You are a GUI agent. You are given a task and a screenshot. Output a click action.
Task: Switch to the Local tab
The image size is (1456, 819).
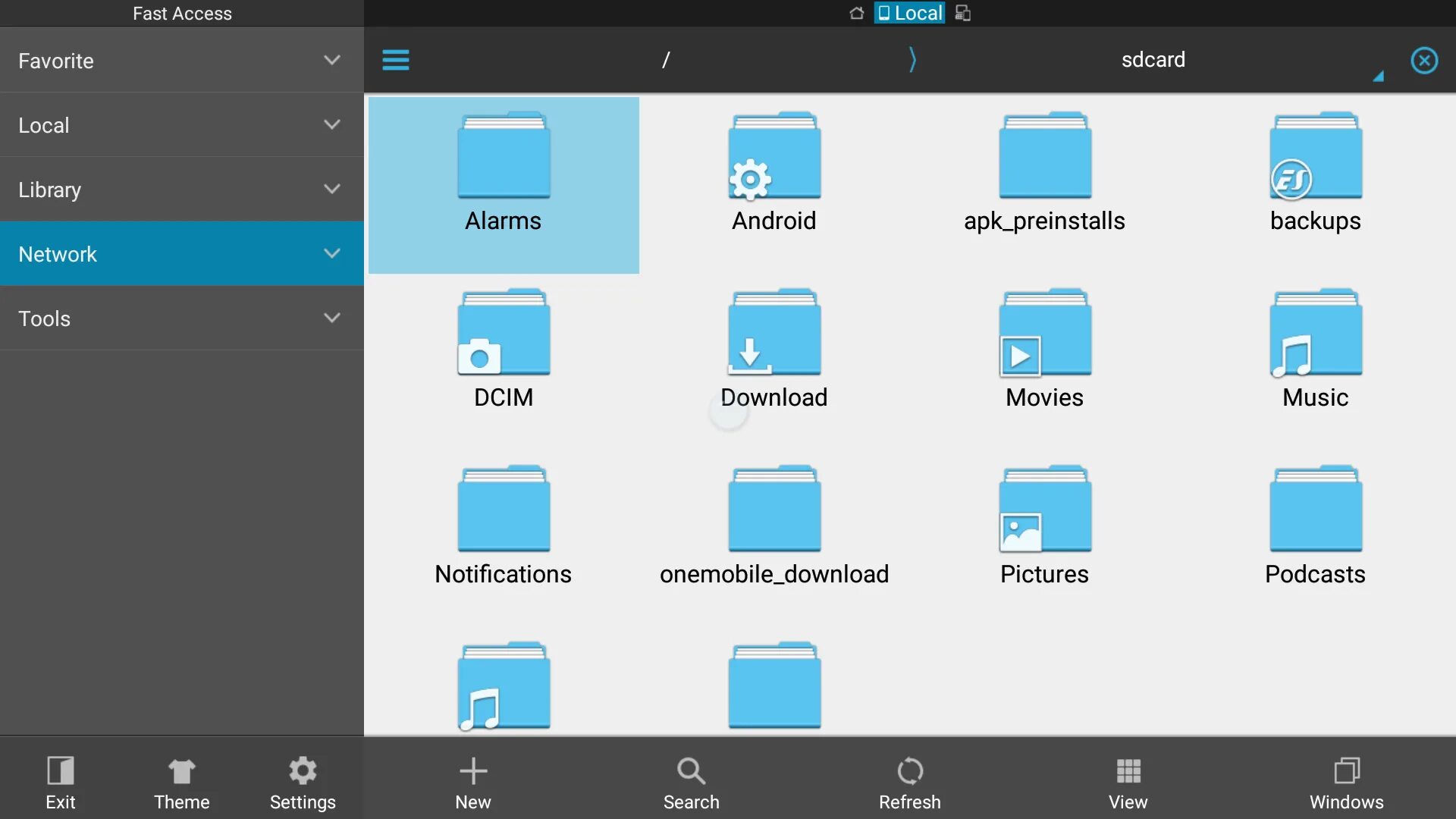click(x=909, y=13)
